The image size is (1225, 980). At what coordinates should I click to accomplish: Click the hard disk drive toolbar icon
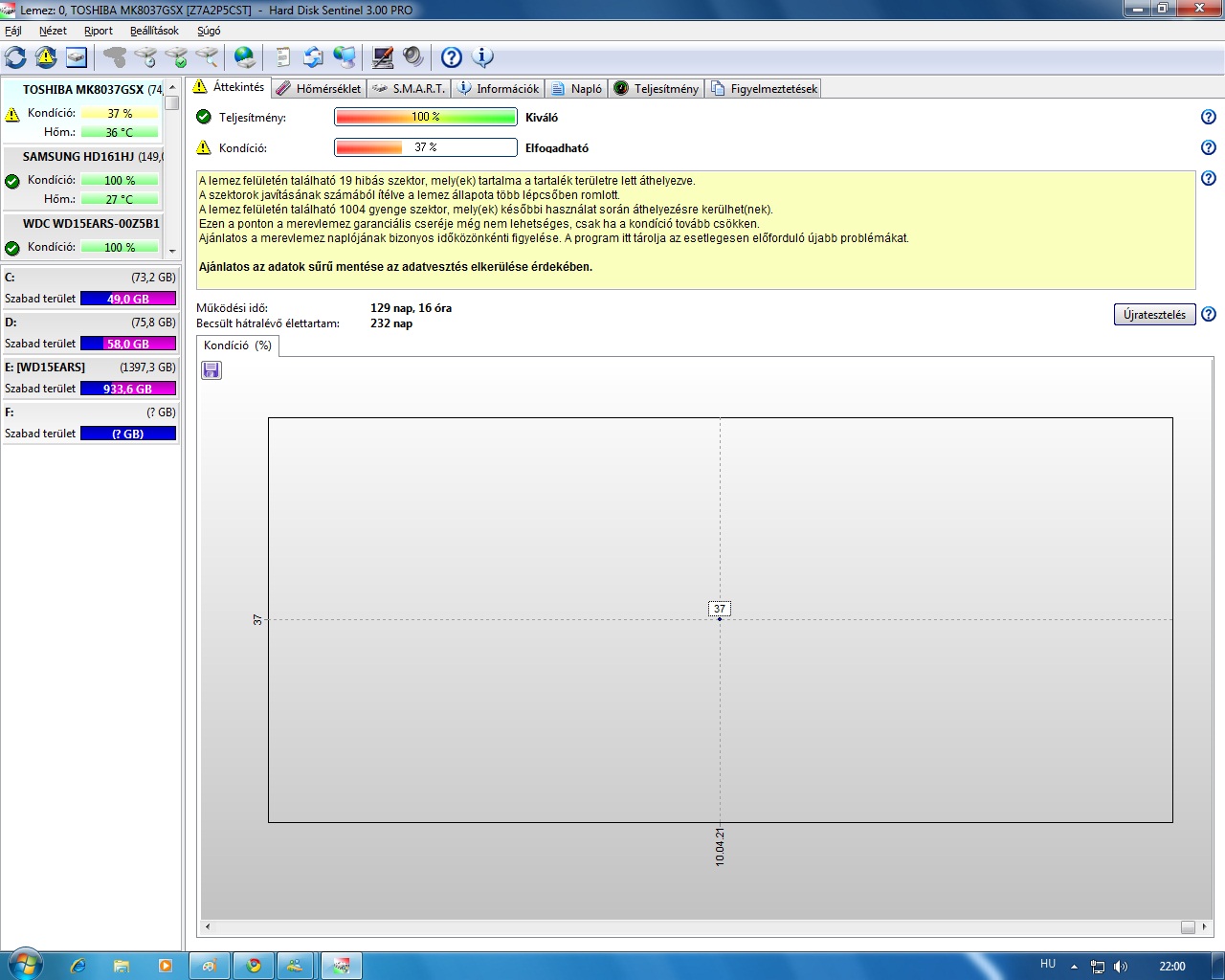coord(77,57)
